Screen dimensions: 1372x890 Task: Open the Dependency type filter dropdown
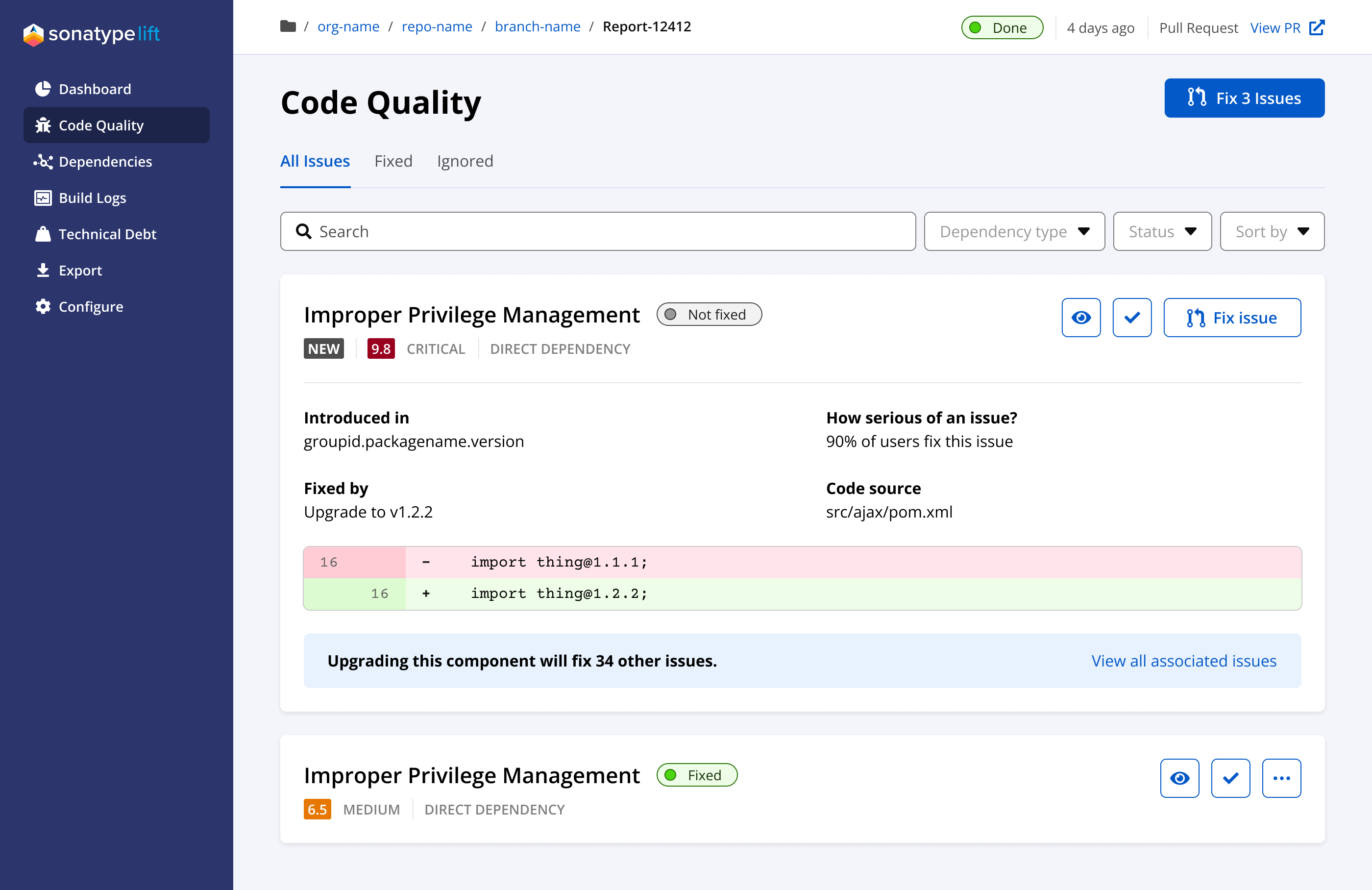tap(1014, 231)
